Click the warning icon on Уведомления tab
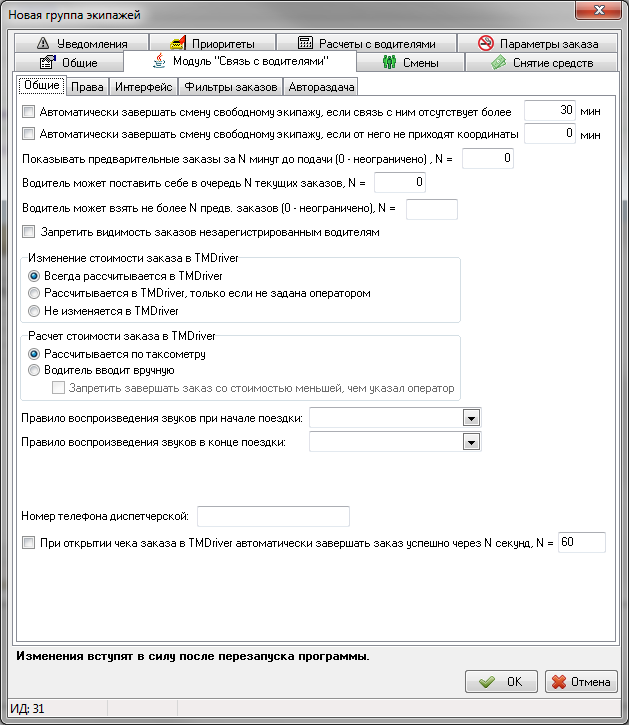 (43, 43)
